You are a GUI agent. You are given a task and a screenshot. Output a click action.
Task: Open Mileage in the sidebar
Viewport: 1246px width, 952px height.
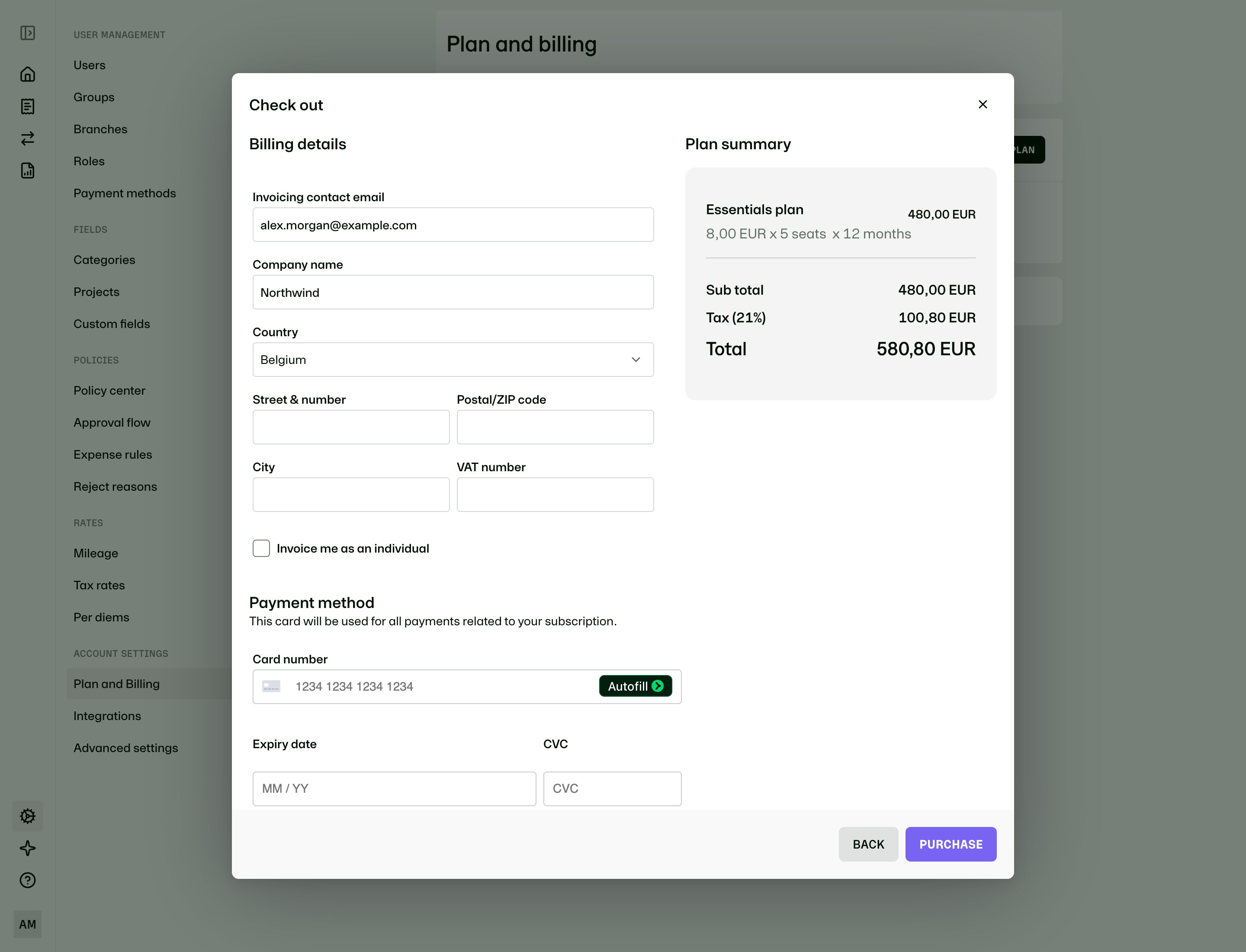(96, 553)
